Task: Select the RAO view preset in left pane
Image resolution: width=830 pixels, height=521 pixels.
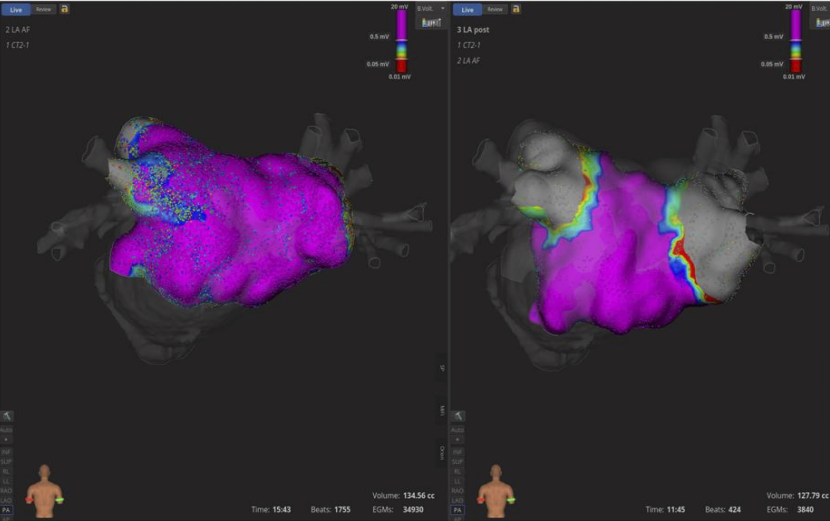Action: 7,491
